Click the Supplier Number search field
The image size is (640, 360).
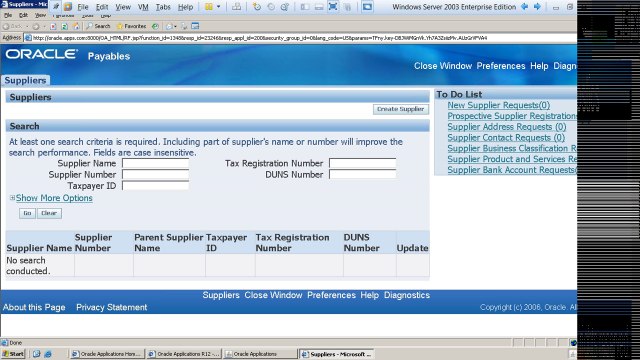pyautogui.click(x=156, y=175)
